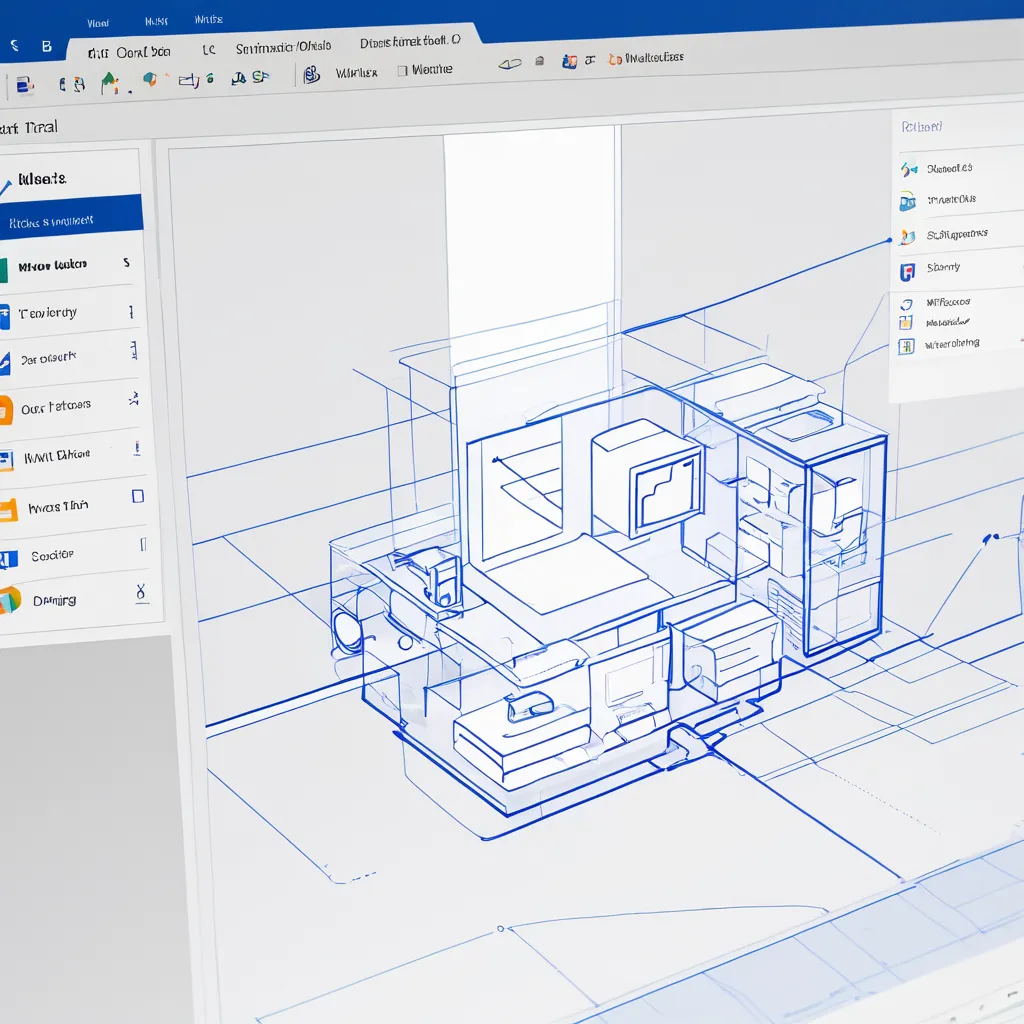Viewport: 1024px width, 1024px height.
Task: Click the Wiriher toolbar button
Action: (357, 72)
